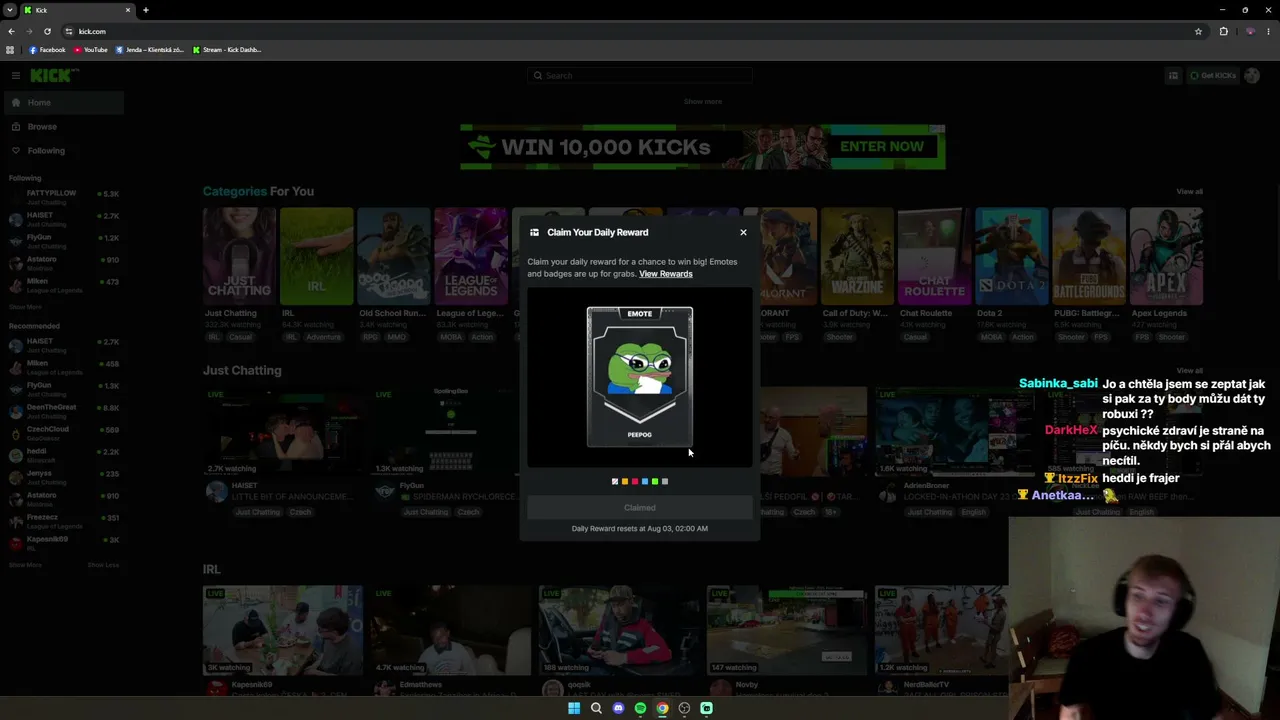
Task: Click View all for Categories For You
Action: (x=1190, y=191)
